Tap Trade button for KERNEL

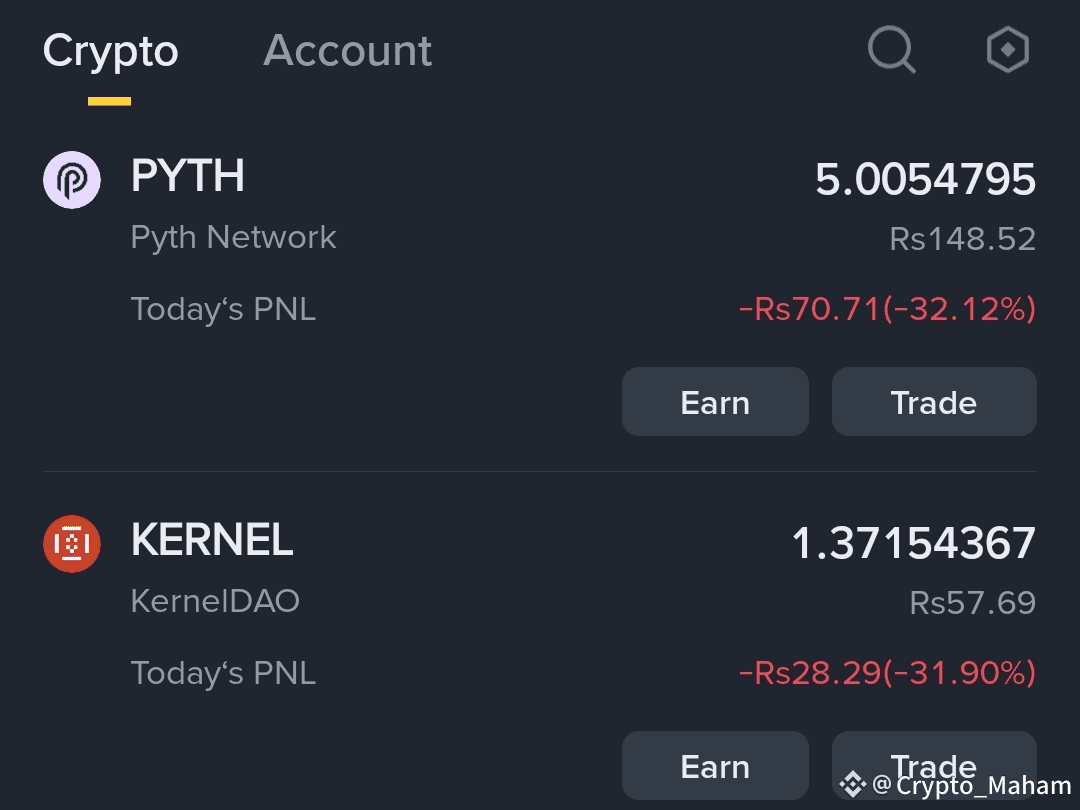pos(934,765)
